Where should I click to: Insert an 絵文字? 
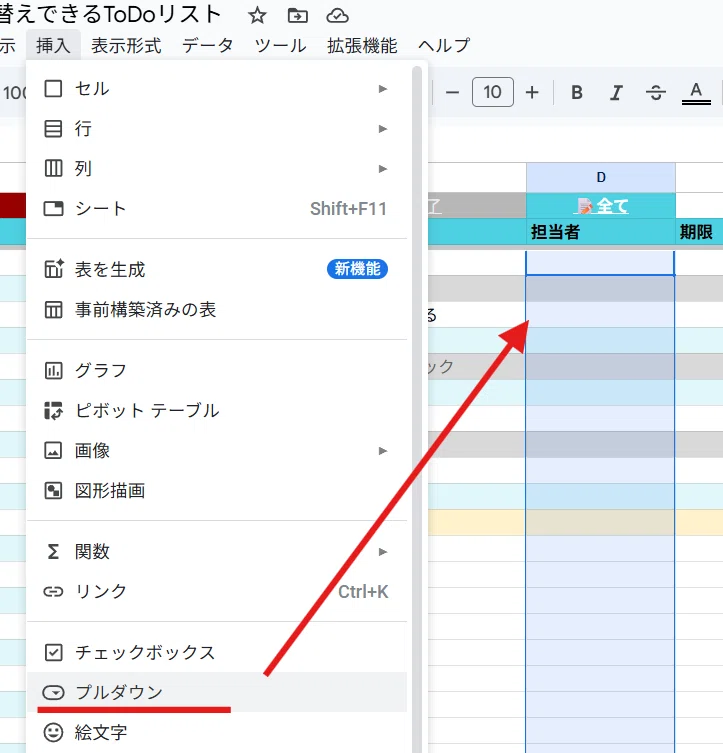(217, 732)
